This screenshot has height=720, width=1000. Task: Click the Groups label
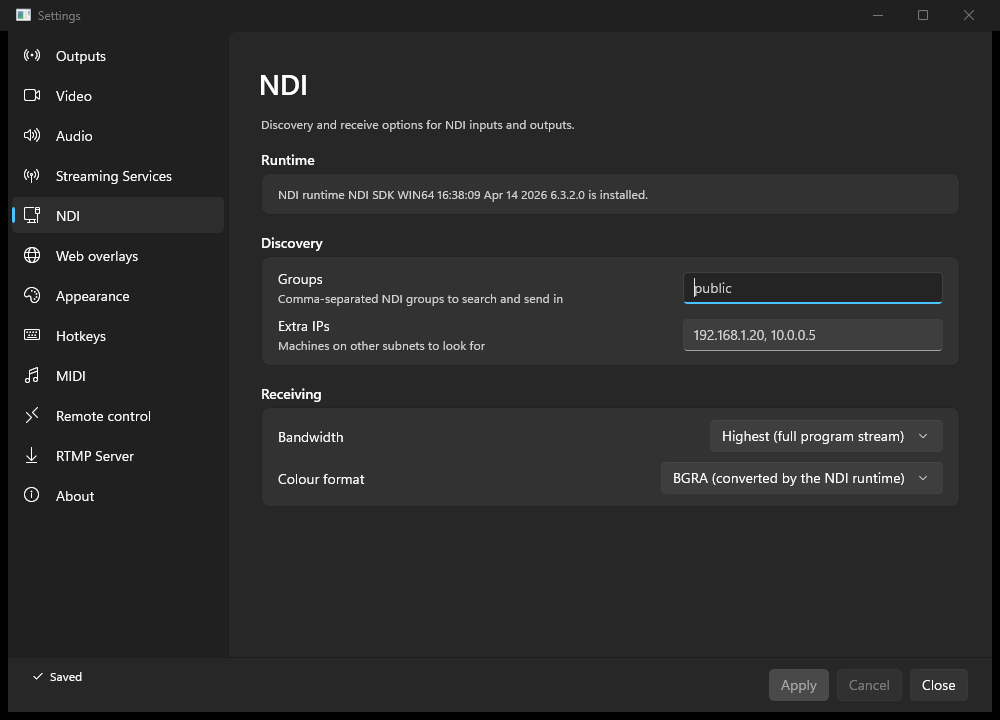coord(300,279)
